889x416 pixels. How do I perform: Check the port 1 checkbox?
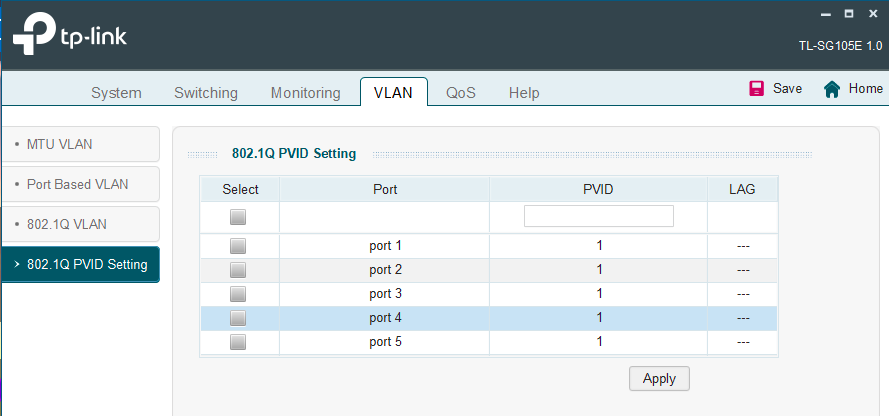point(238,246)
